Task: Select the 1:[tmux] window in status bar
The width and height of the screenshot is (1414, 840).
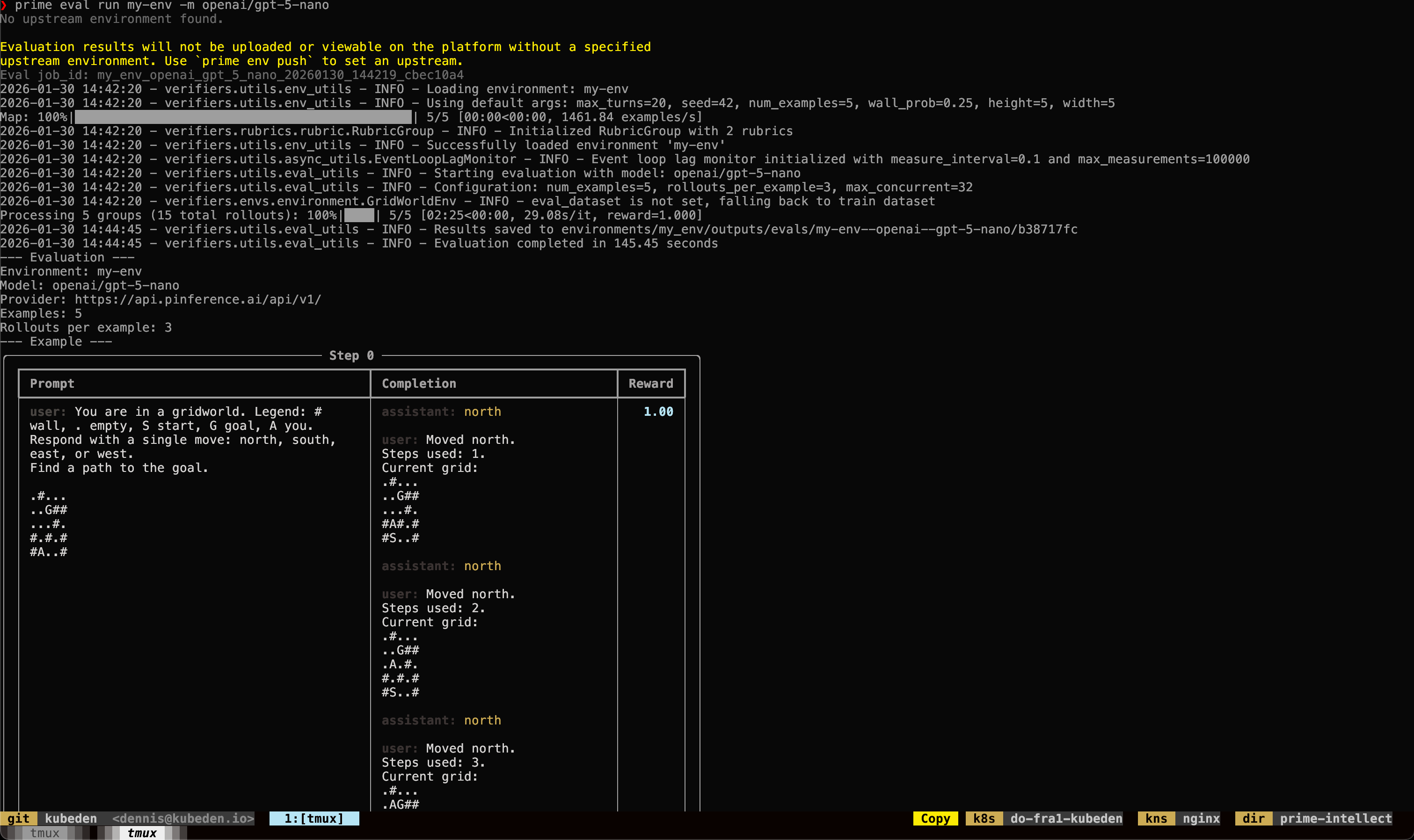Action: pyautogui.click(x=313, y=818)
